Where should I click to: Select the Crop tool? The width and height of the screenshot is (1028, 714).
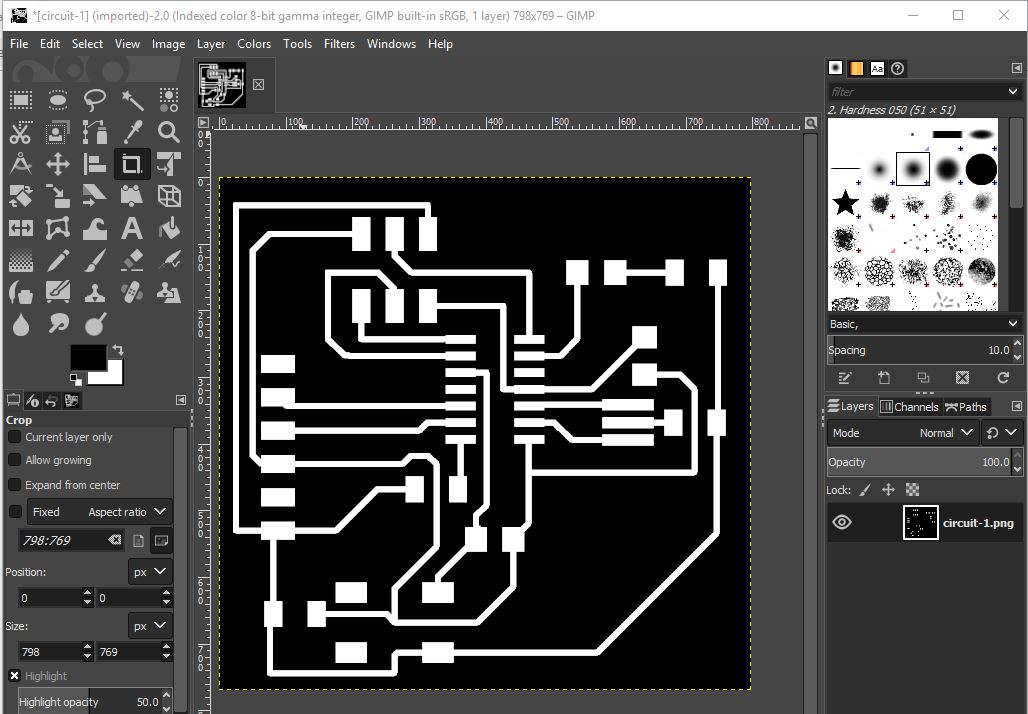(132, 164)
